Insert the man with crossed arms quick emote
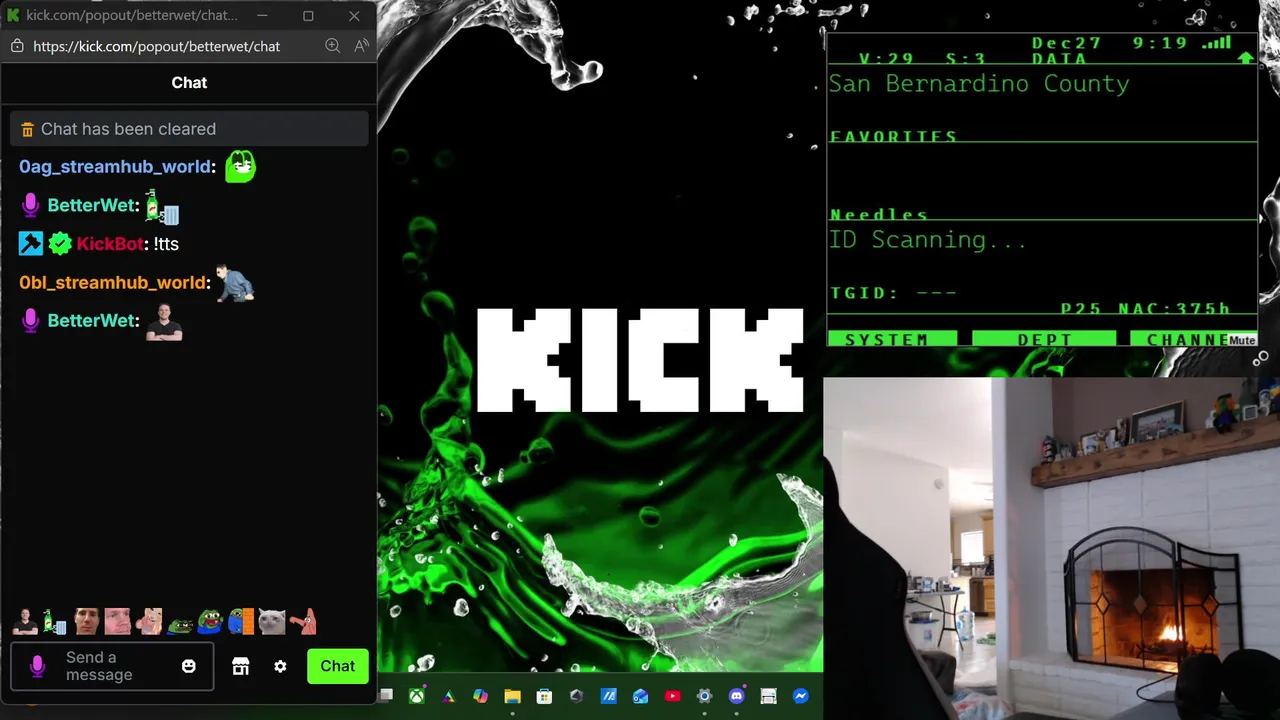 pos(25,622)
